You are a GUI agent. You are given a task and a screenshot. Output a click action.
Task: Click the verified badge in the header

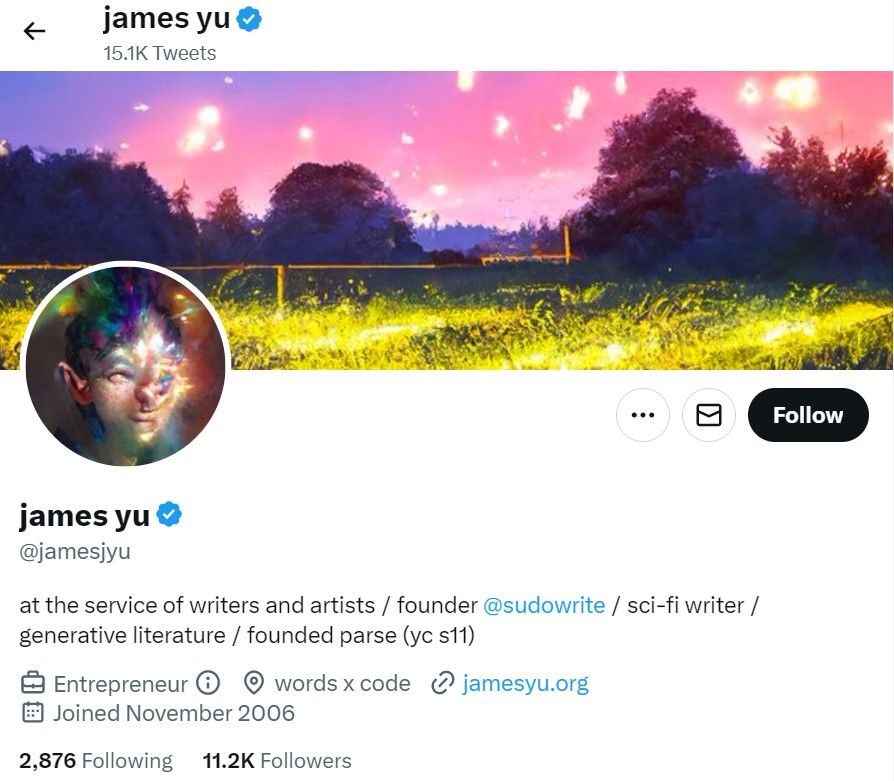coord(249,19)
